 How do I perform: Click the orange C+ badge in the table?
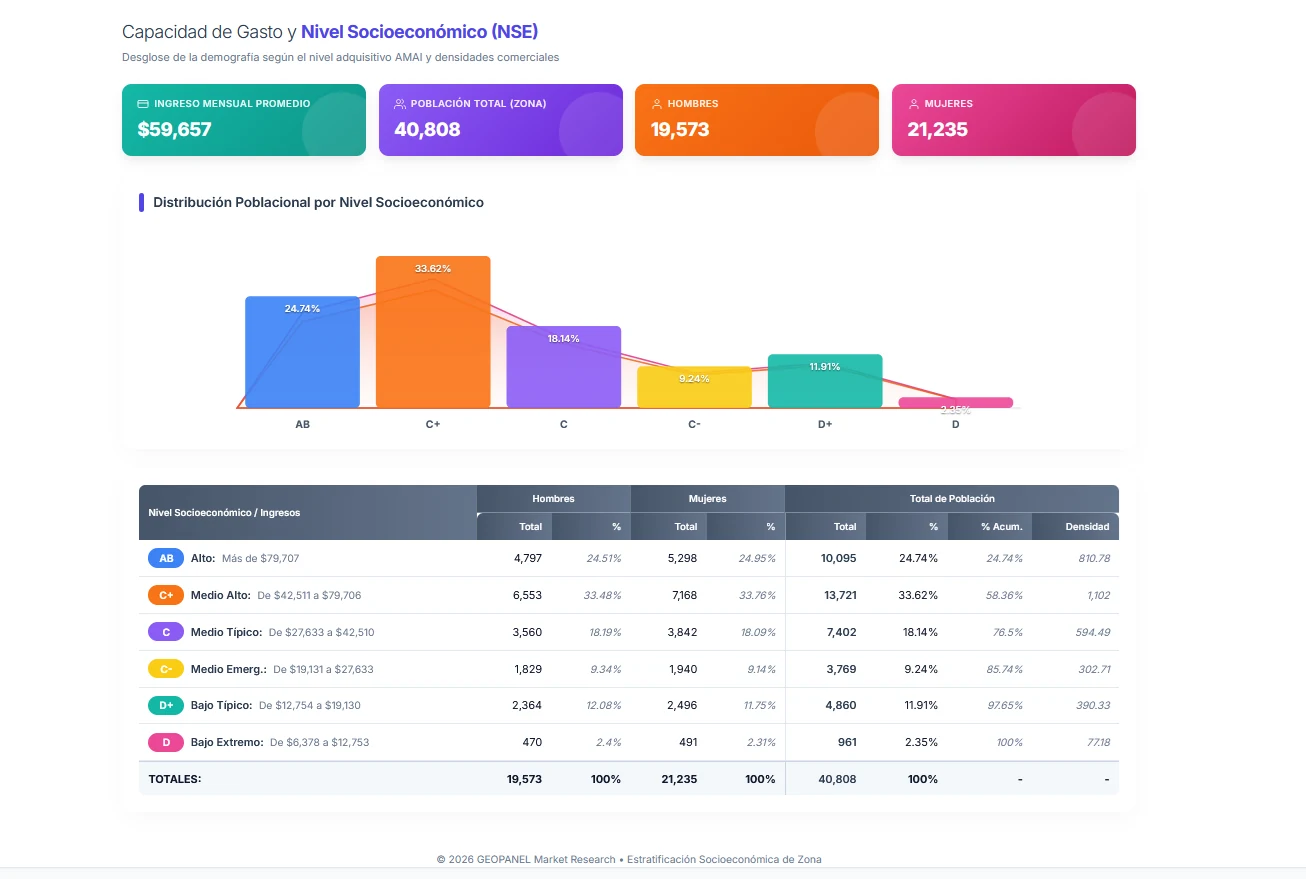click(x=166, y=595)
